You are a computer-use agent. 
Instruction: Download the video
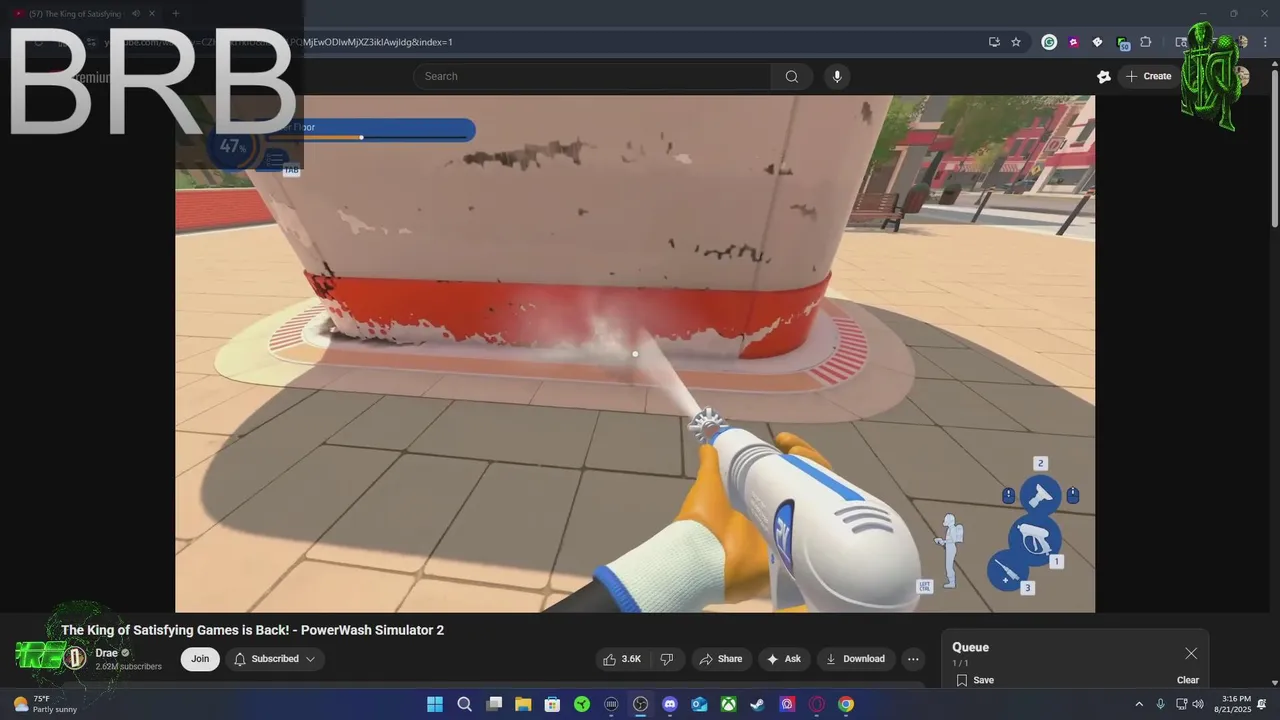(x=856, y=659)
